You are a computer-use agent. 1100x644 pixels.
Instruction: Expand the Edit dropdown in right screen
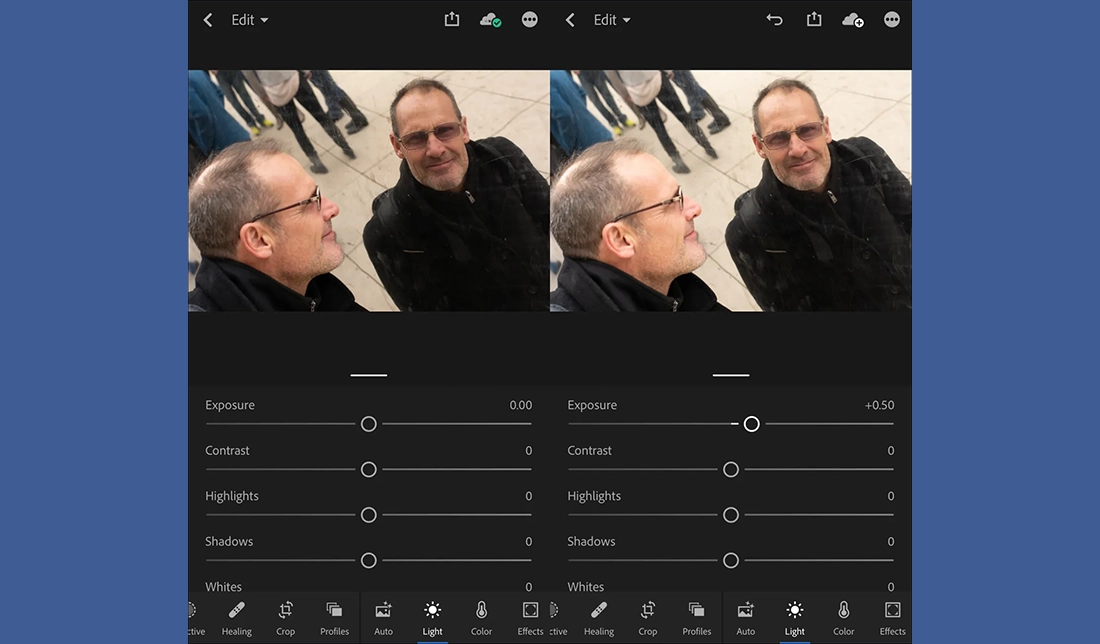(612, 20)
